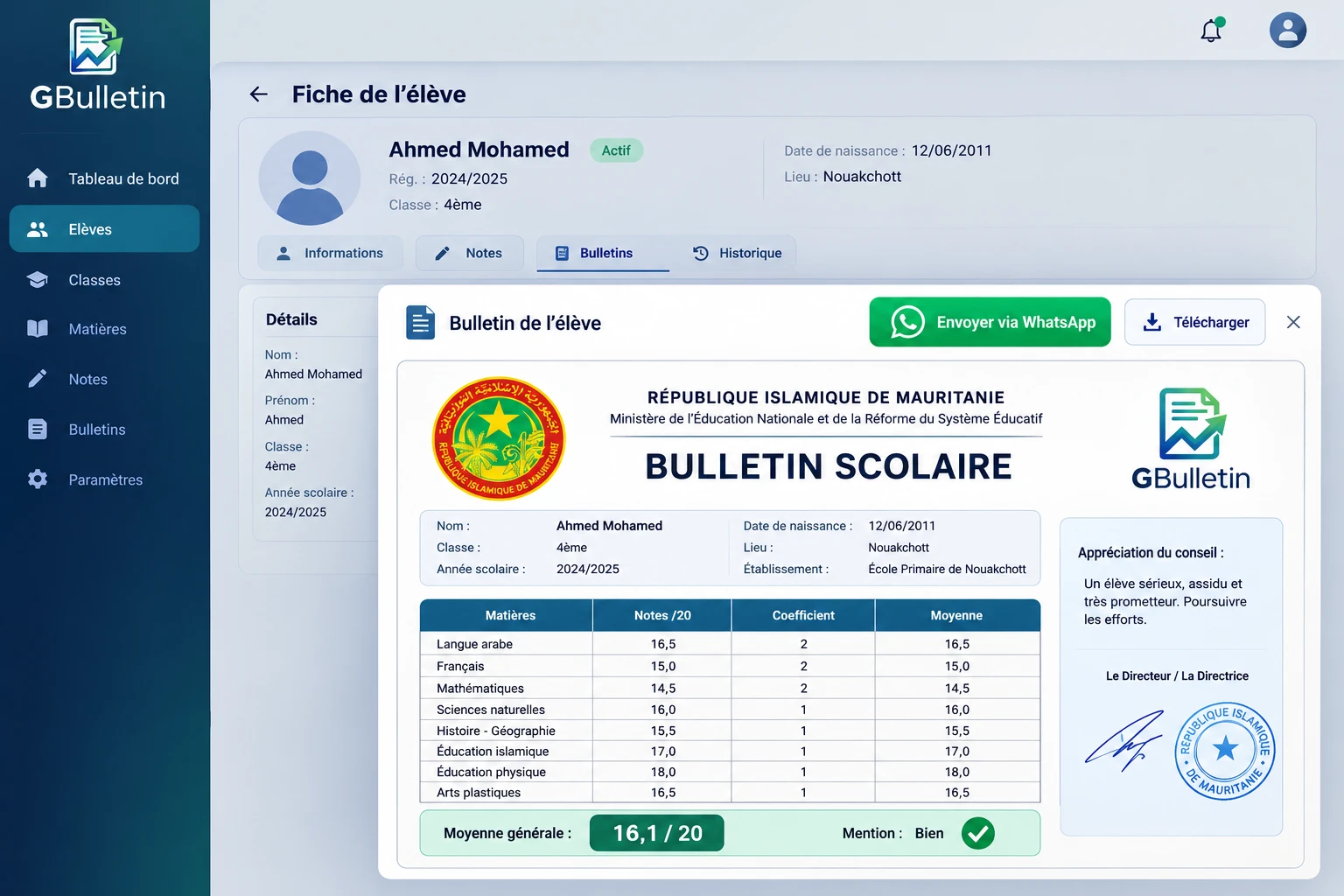
Task: Close the Bulletin de l'élève dialog
Action: [1293, 322]
